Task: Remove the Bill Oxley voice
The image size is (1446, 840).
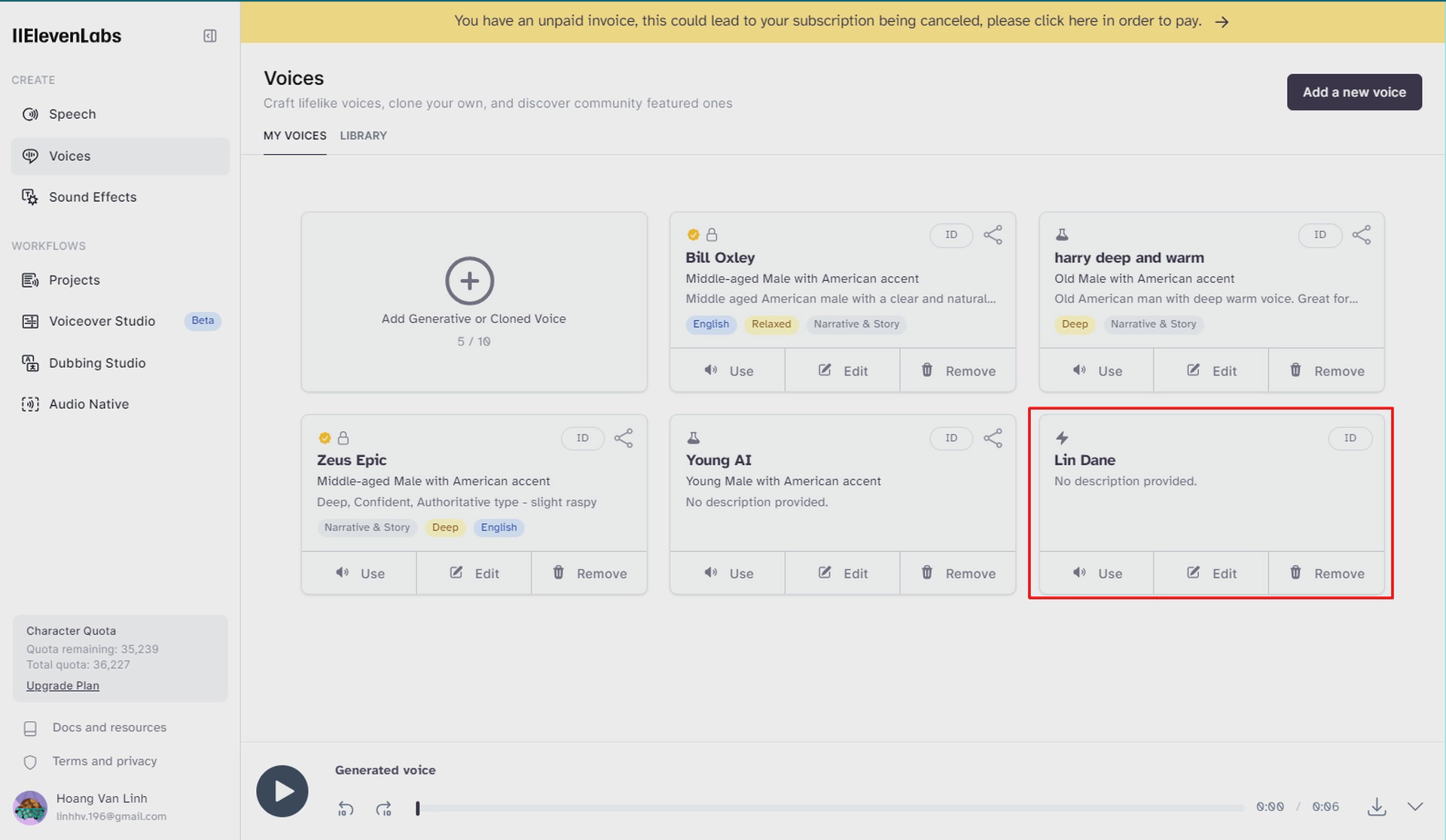Action: [x=958, y=370]
